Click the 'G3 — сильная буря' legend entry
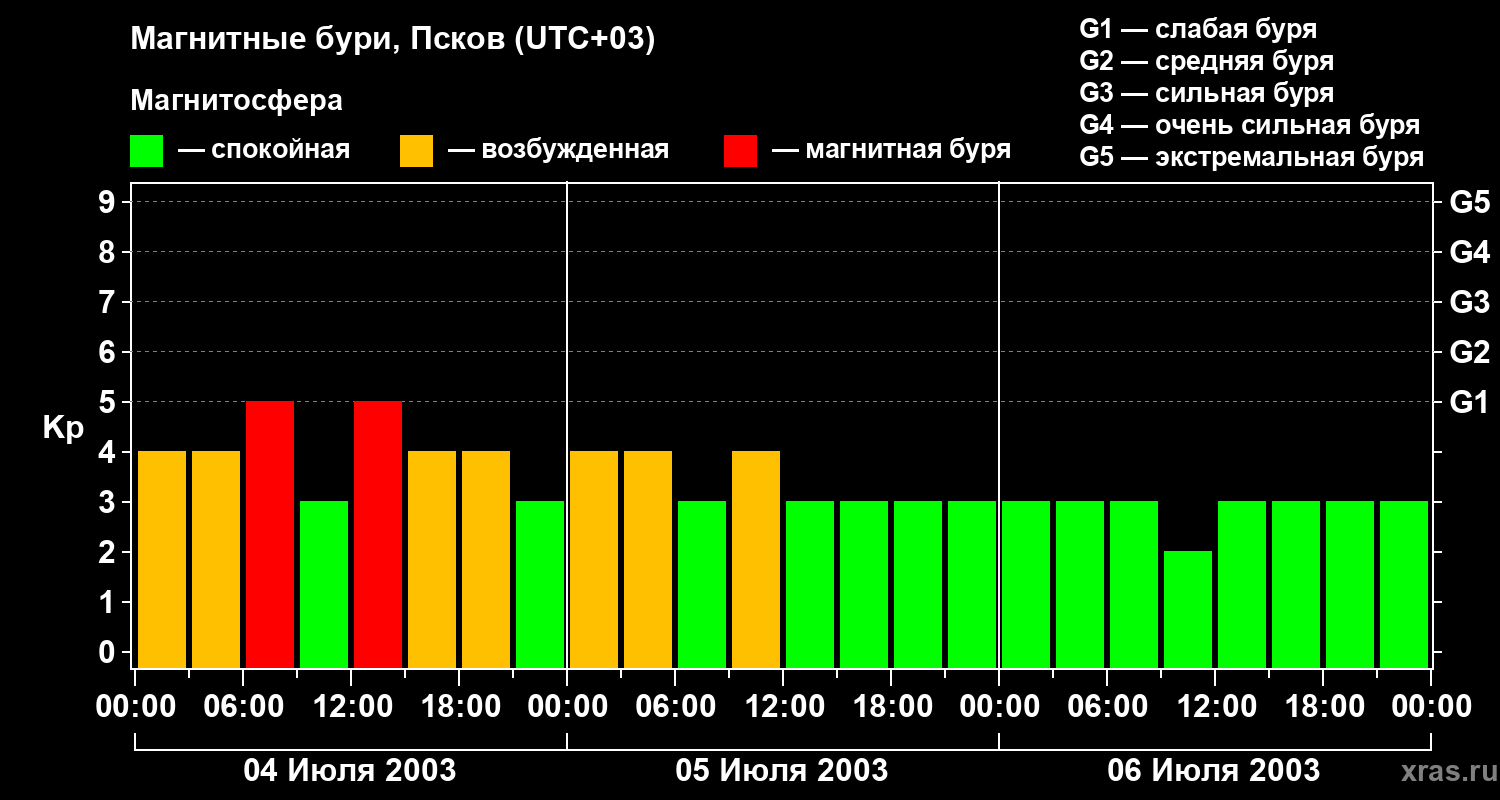The image size is (1500, 800). coord(1206,93)
